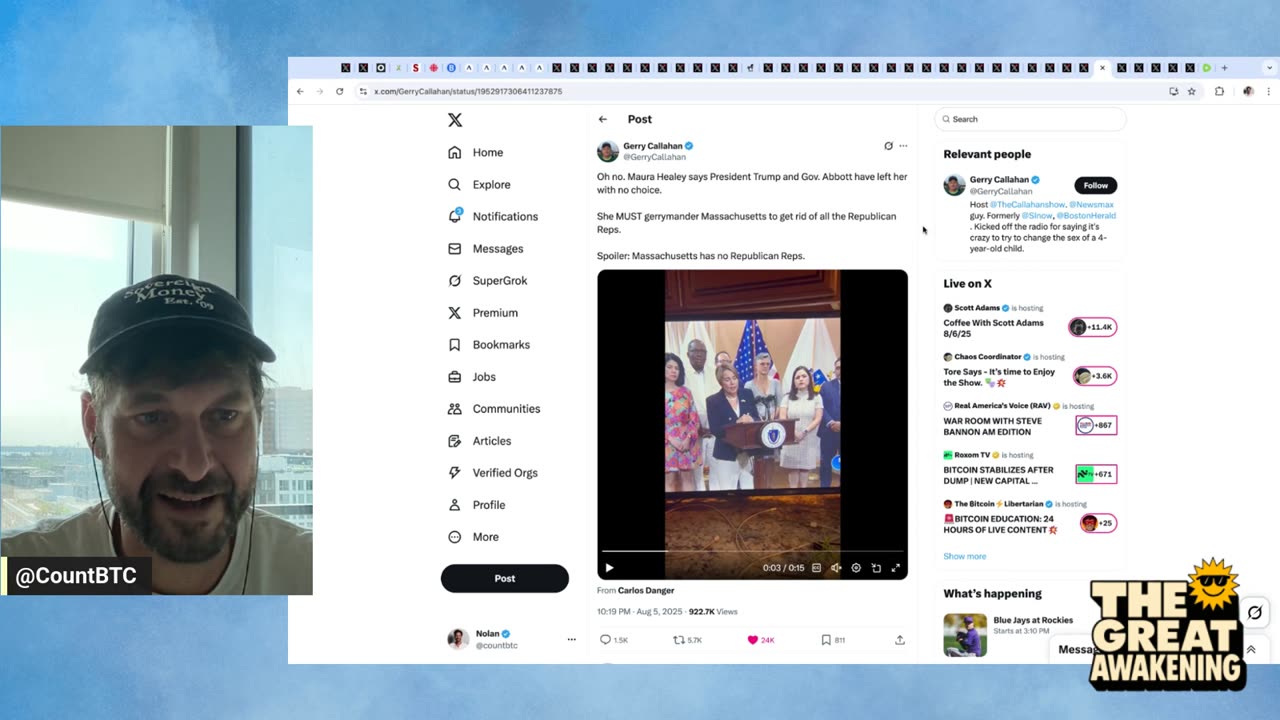This screenshot has height=720, width=1280.
Task: Open SuperGrok from the sidebar
Action: [487, 280]
